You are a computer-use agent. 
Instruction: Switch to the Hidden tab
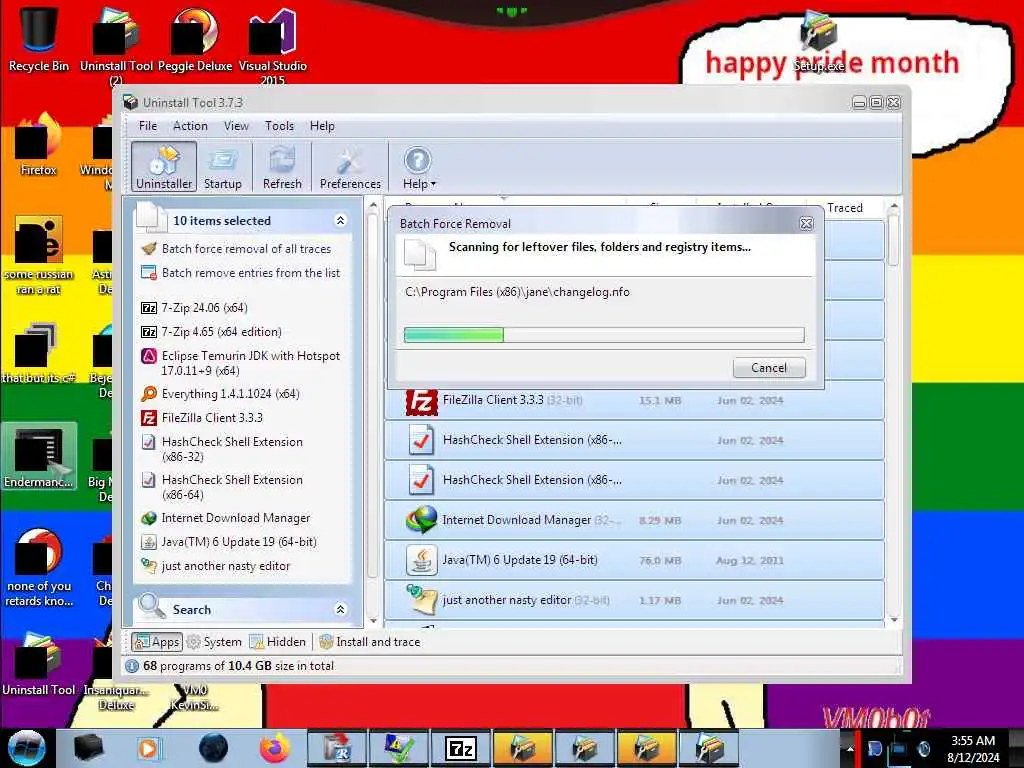coord(278,642)
